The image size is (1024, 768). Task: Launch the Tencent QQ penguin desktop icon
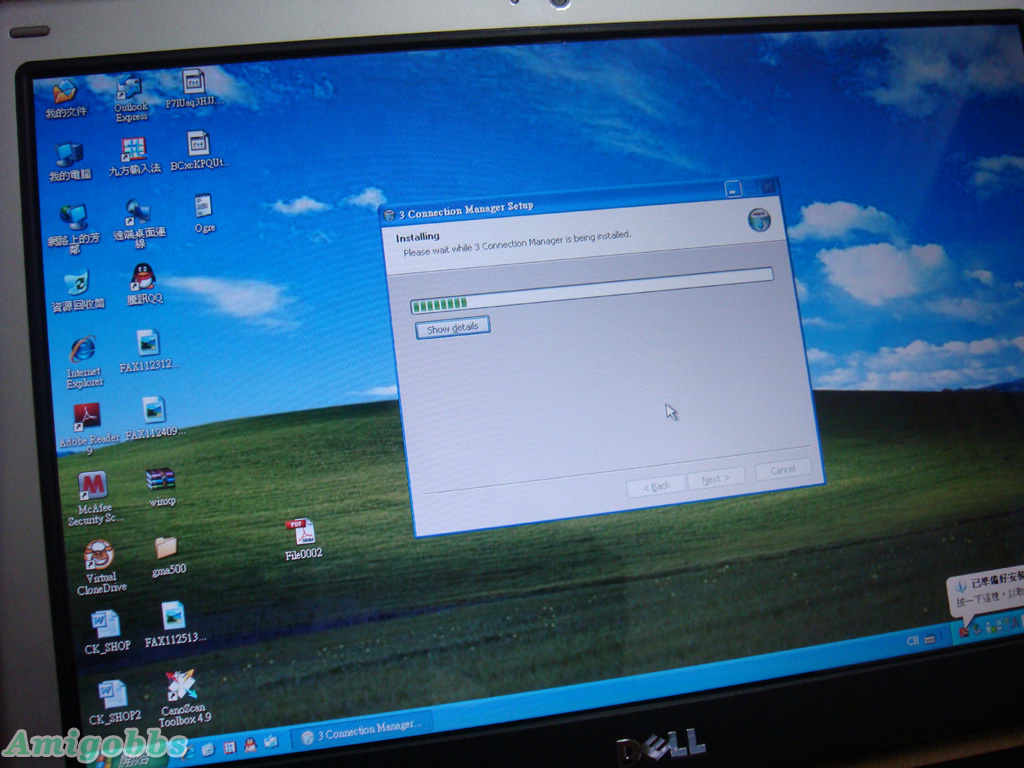click(143, 277)
